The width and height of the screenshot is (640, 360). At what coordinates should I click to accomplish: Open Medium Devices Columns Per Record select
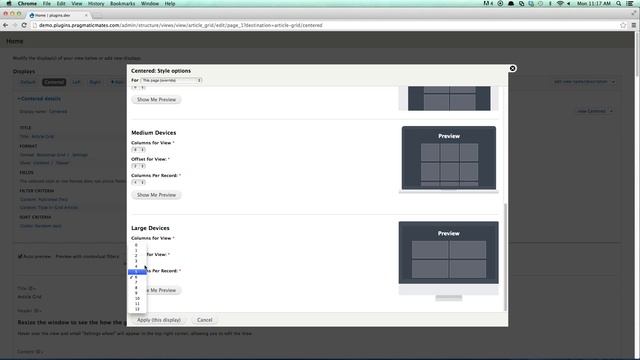pos(138,182)
